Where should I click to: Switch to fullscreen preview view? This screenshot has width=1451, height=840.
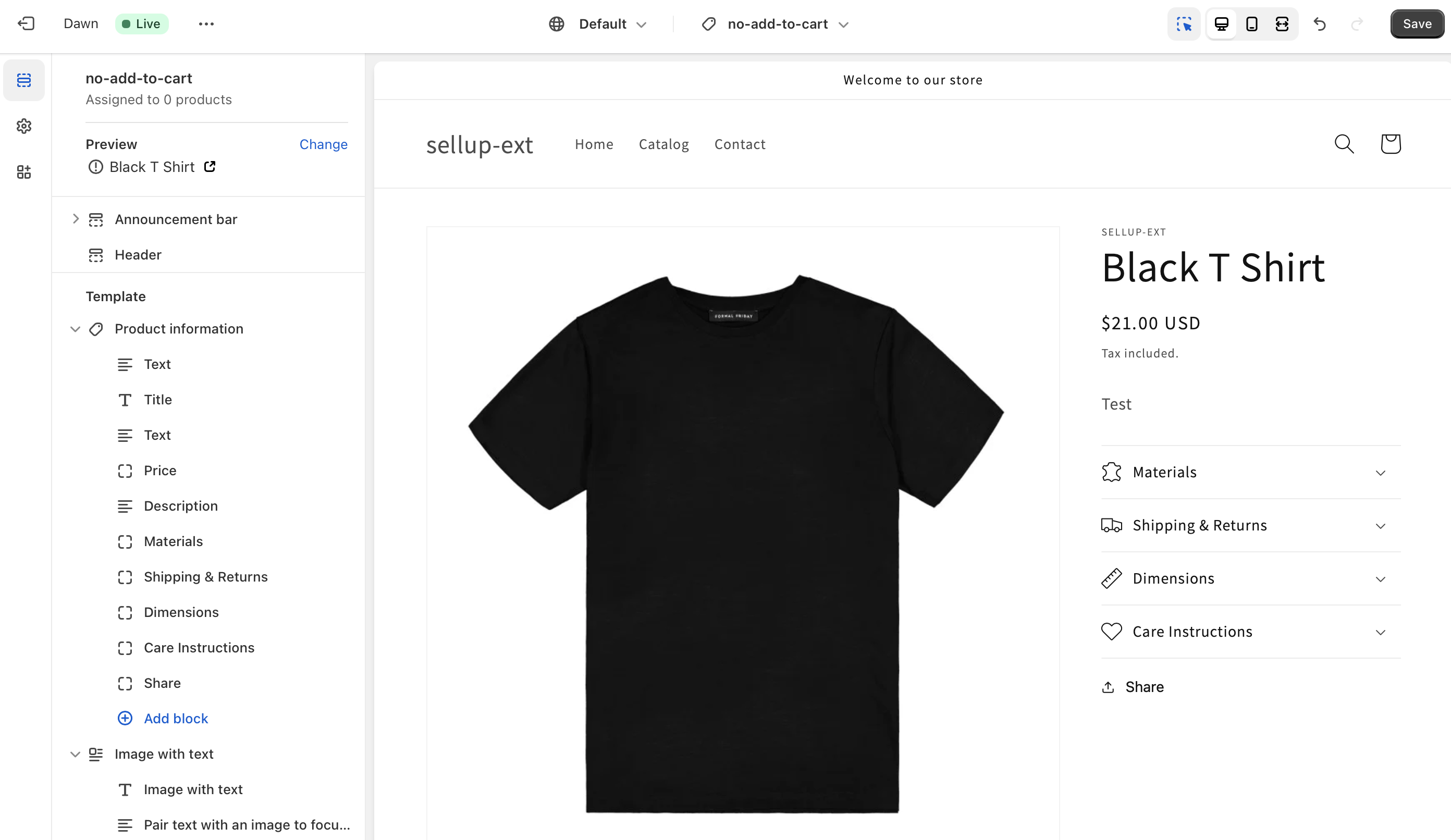point(1282,23)
